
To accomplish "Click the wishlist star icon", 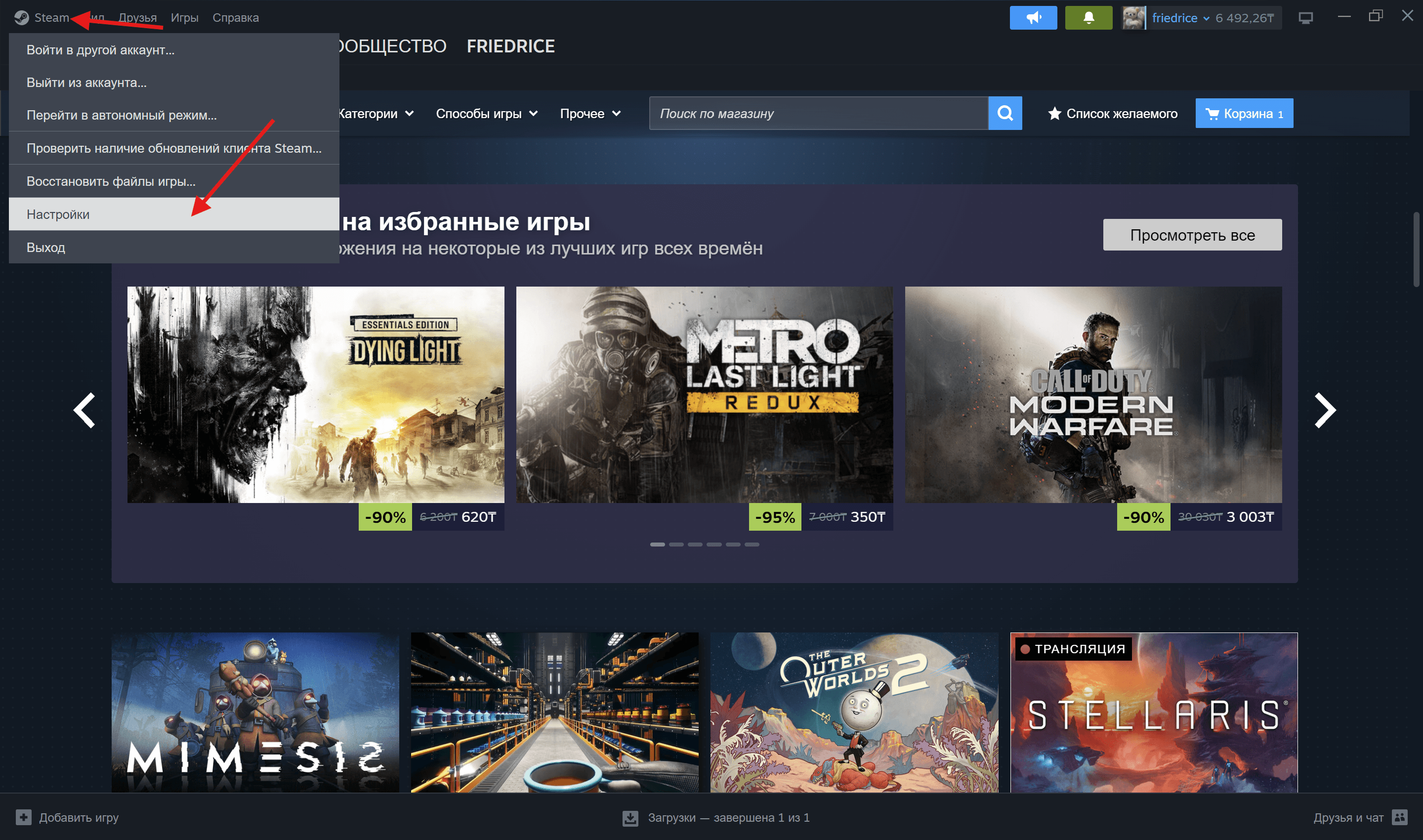I will [x=1054, y=114].
